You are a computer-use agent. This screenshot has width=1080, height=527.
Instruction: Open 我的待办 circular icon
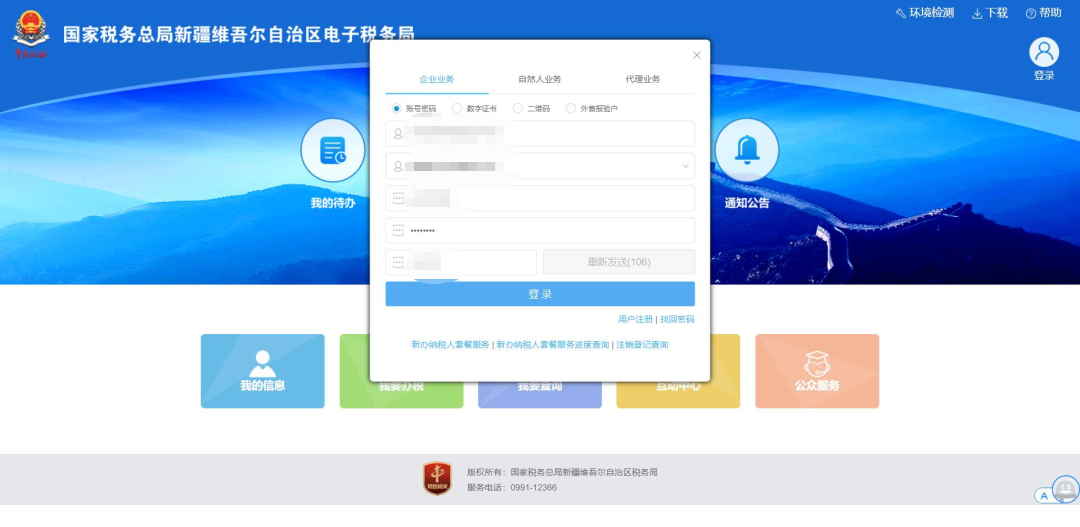[333, 150]
